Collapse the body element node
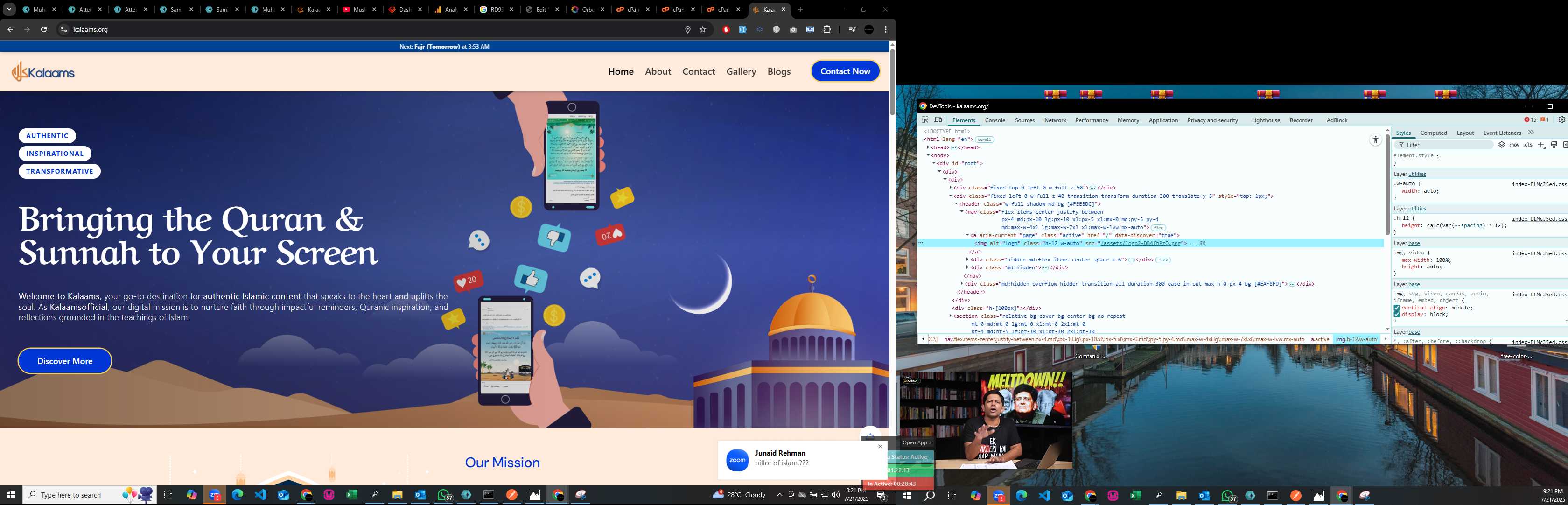The width and height of the screenshot is (1568, 505). coord(928,155)
